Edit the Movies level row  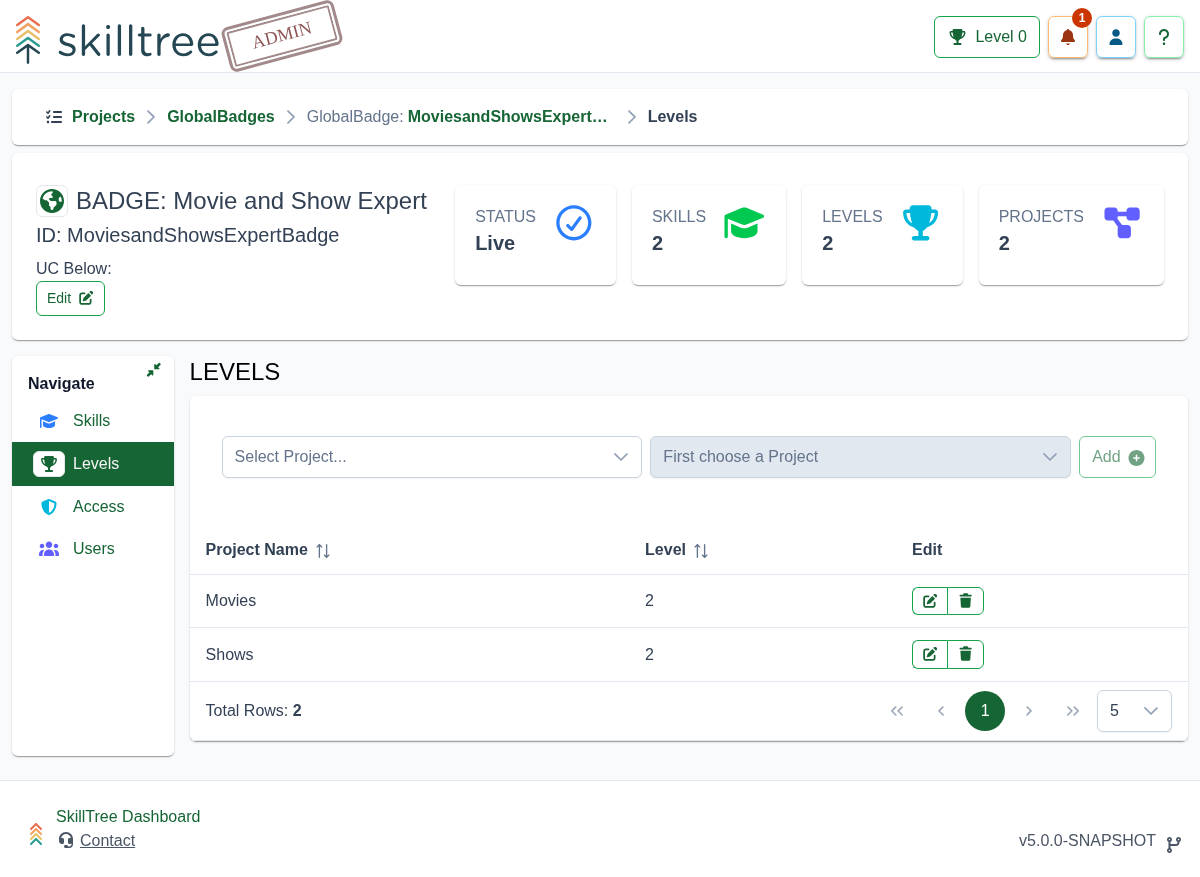click(930, 601)
